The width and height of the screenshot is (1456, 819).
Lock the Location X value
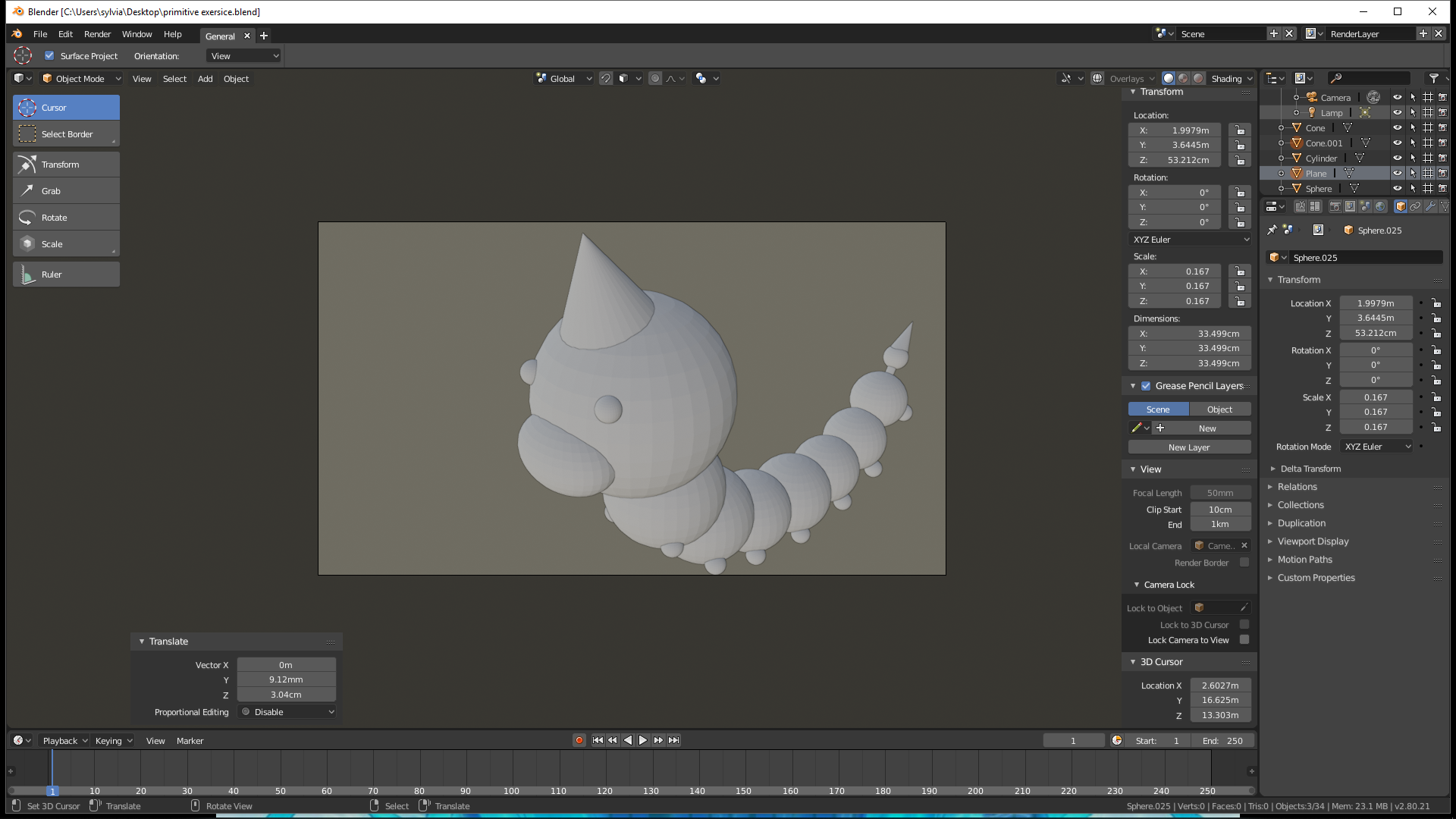click(x=1239, y=130)
